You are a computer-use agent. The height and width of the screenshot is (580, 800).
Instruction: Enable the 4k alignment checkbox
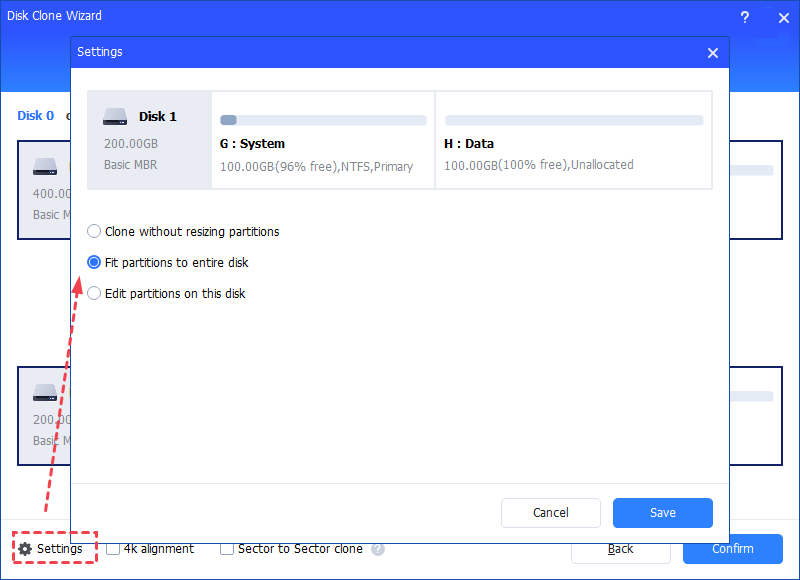(x=113, y=549)
